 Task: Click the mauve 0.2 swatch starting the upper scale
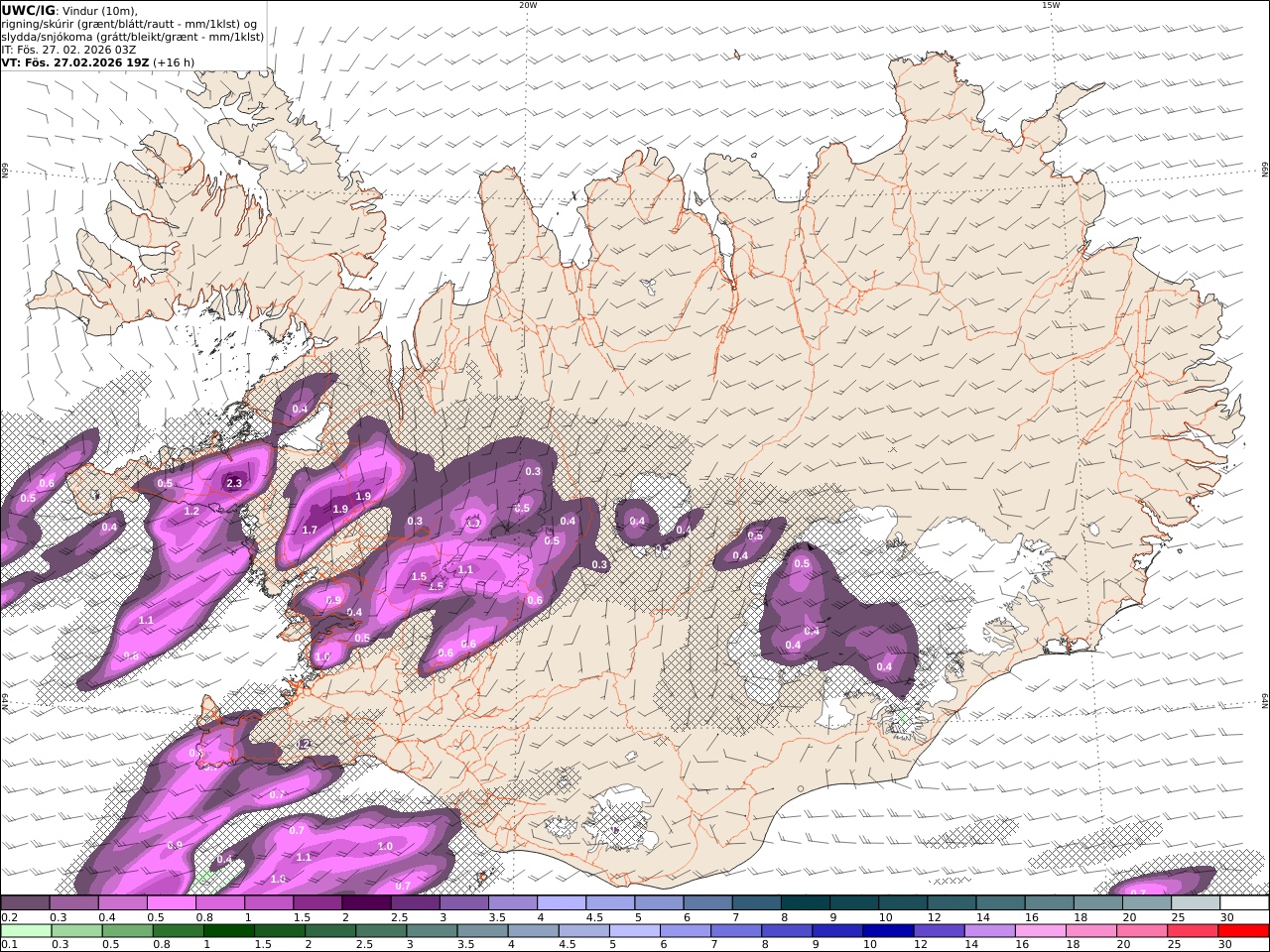[26, 902]
